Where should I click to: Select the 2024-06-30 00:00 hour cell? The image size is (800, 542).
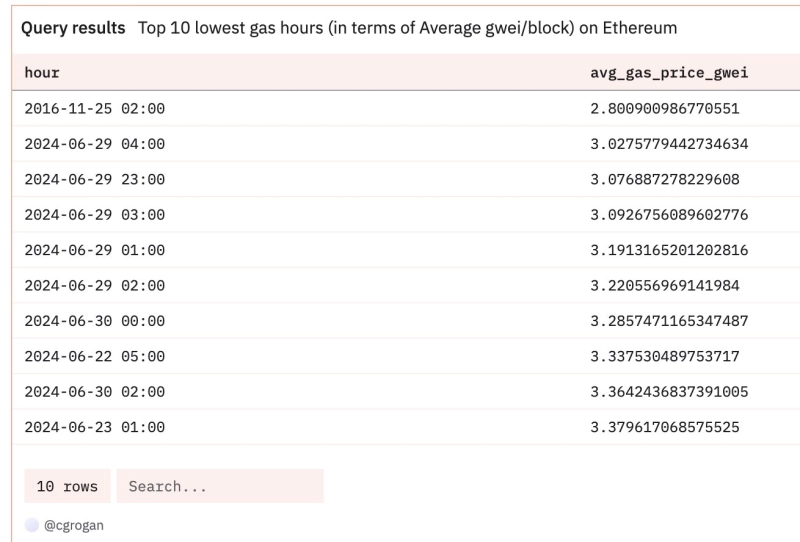coord(94,321)
